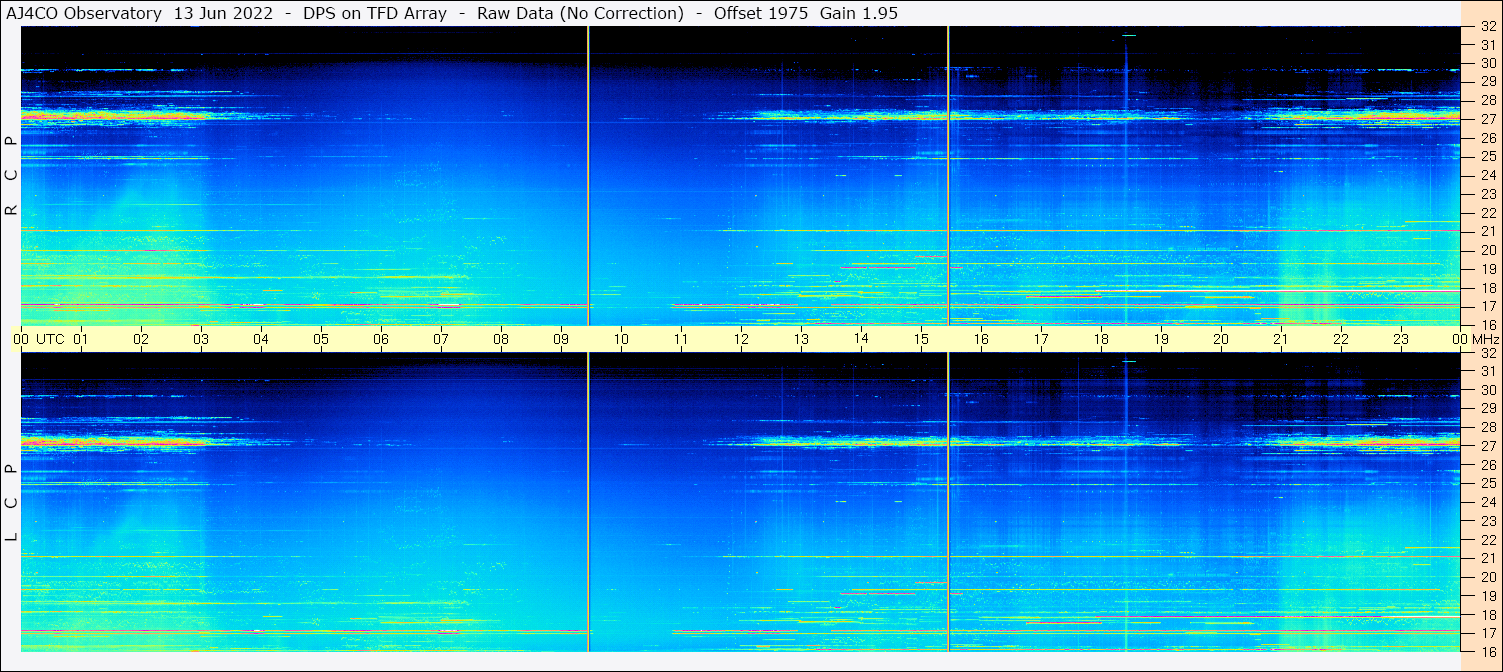Select hour '07' on the time axis
The image size is (1503, 672).
pos(441,339)
